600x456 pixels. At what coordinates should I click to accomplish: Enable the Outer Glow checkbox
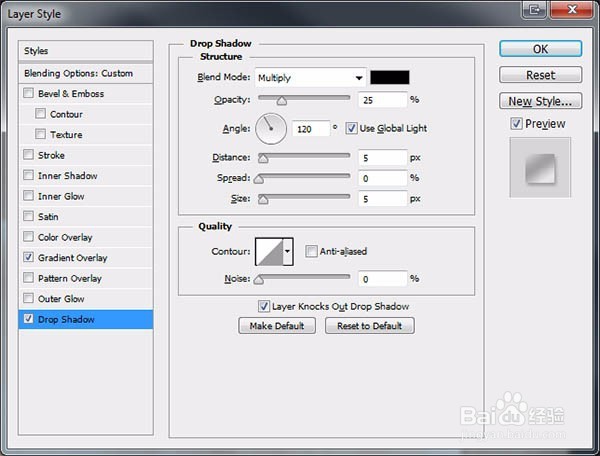28,298
